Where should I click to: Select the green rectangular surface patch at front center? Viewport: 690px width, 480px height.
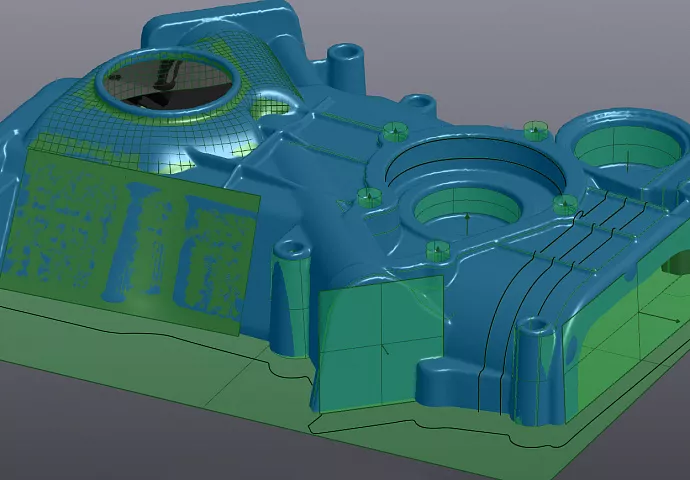380,345
